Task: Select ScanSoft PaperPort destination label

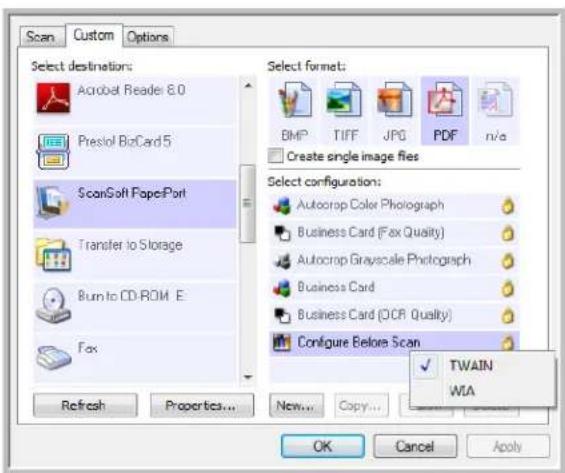Action: click(132, 193)
